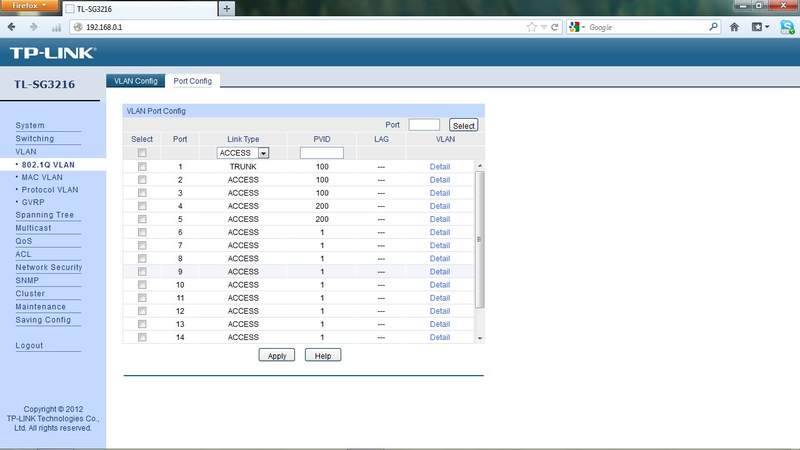Tick the checkbox for port 1
The width and height of the screenshot is (800, 450).
point(142,167)
